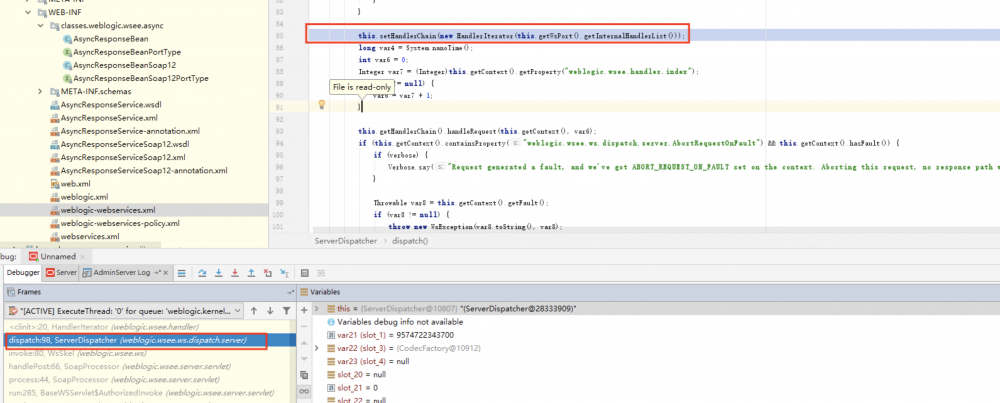
Task: Click the remove watch minus icon
Action: pos(304,325)
